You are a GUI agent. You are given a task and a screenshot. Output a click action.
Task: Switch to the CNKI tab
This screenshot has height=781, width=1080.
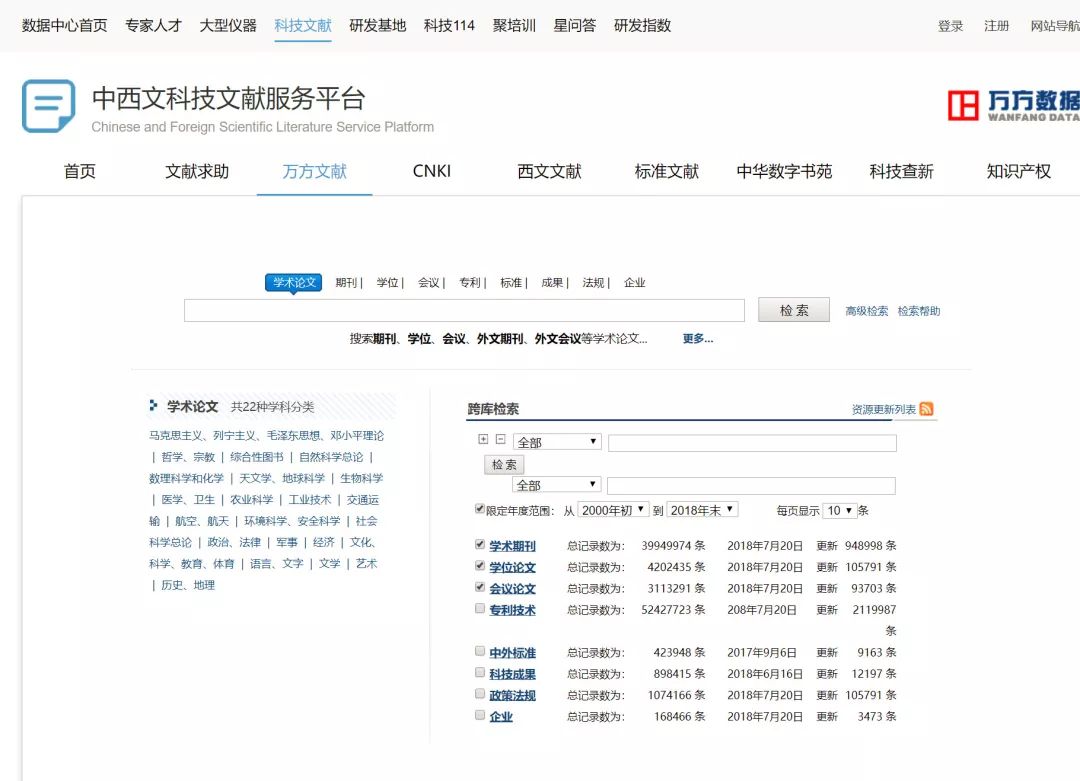[x=432, y=171]
